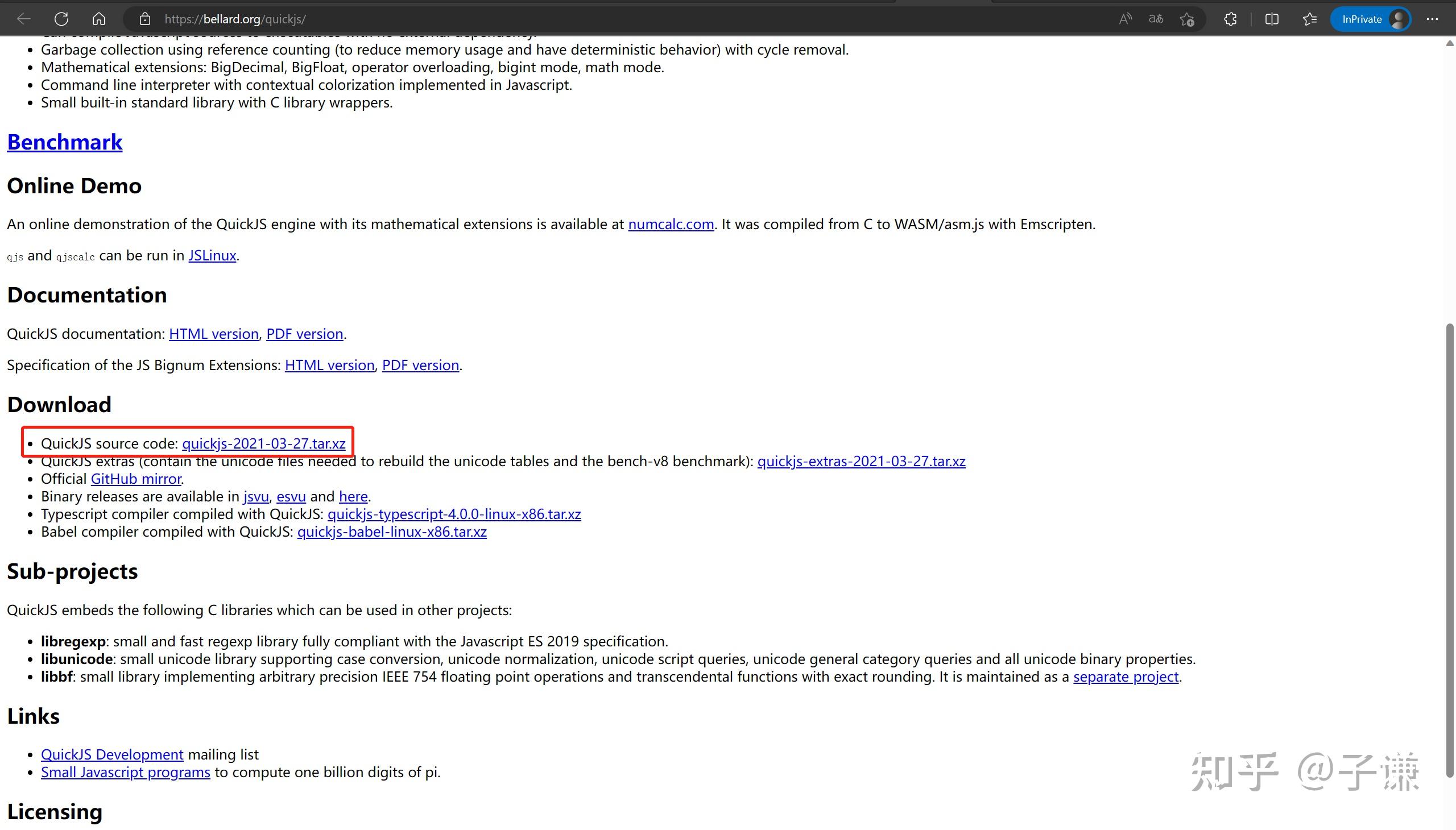Open libbf separate project link

click(1126, 677)
